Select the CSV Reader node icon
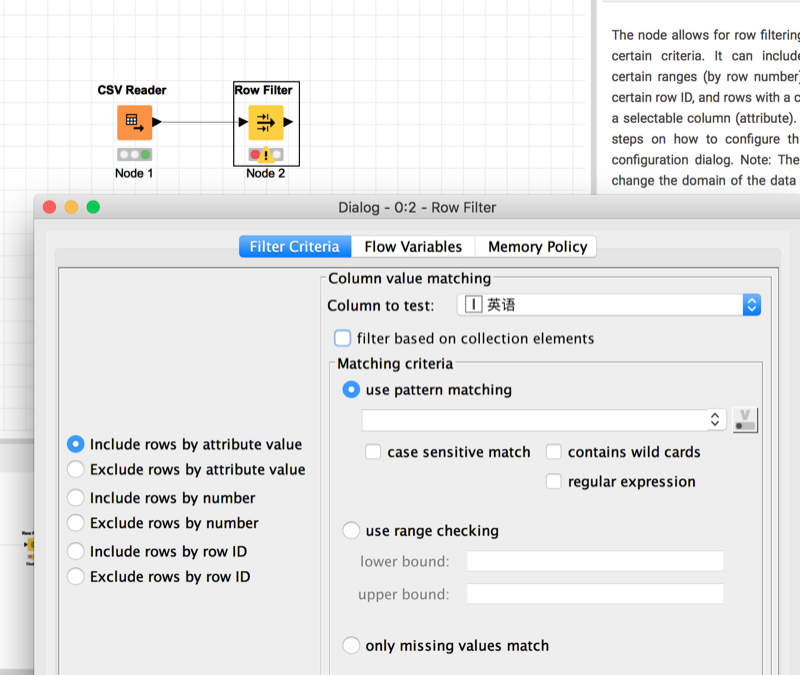The height and width of the screenshot is (675, 800). [x=135, y=122]
